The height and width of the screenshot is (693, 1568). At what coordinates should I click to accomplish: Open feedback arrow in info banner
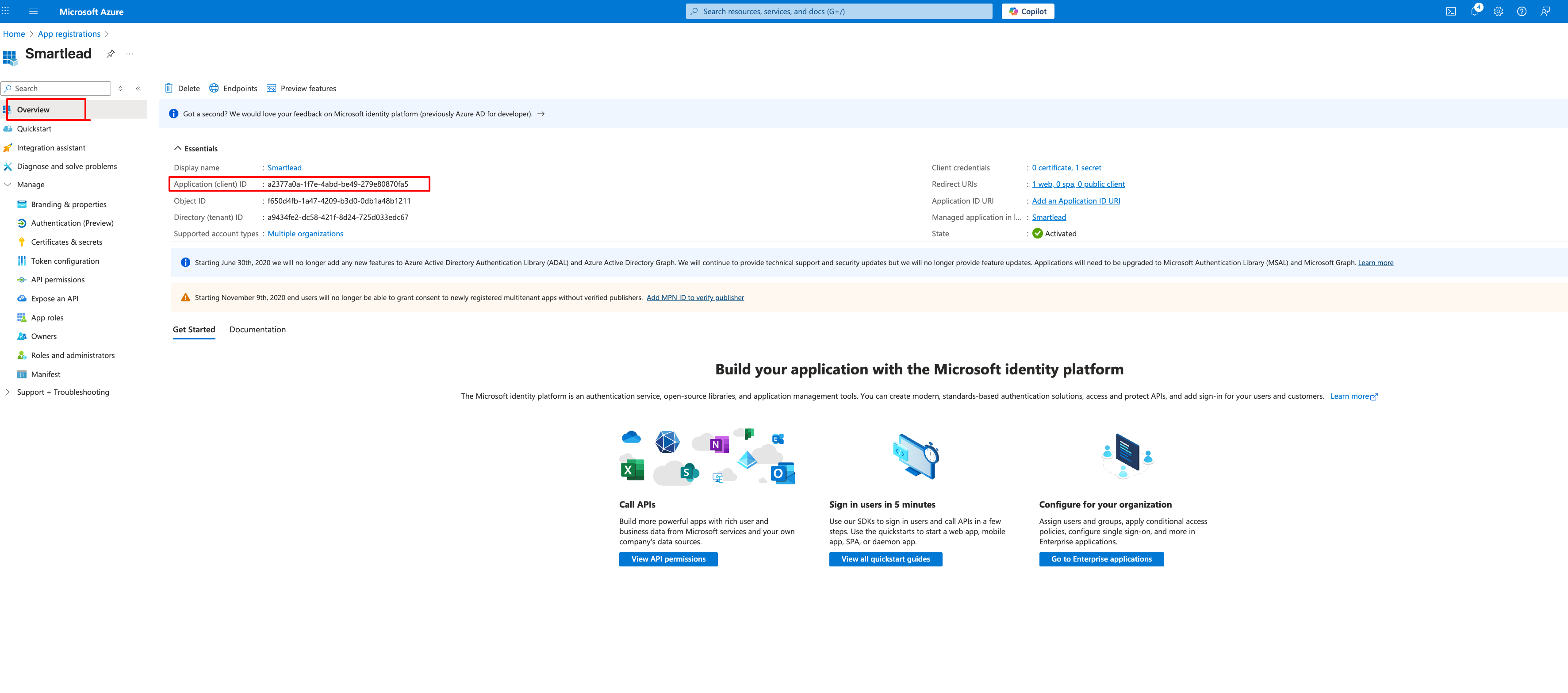(541, 114)
